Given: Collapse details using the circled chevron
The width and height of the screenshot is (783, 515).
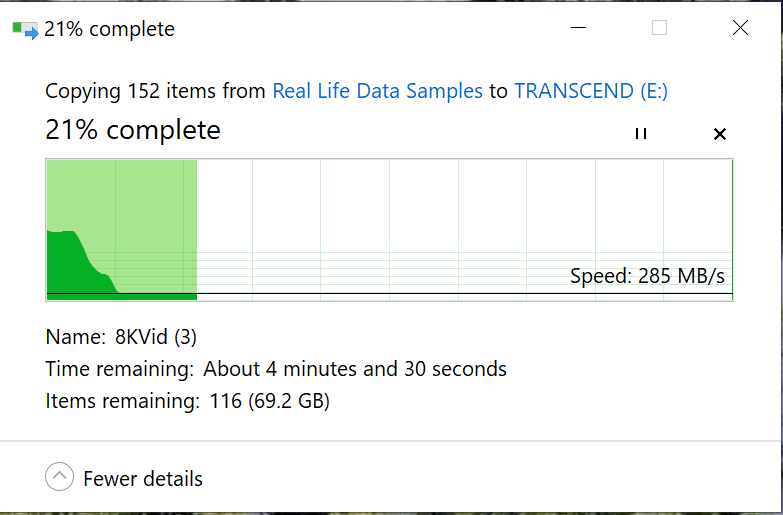Looking at the screenshot, I should click(x=59, y=478).
